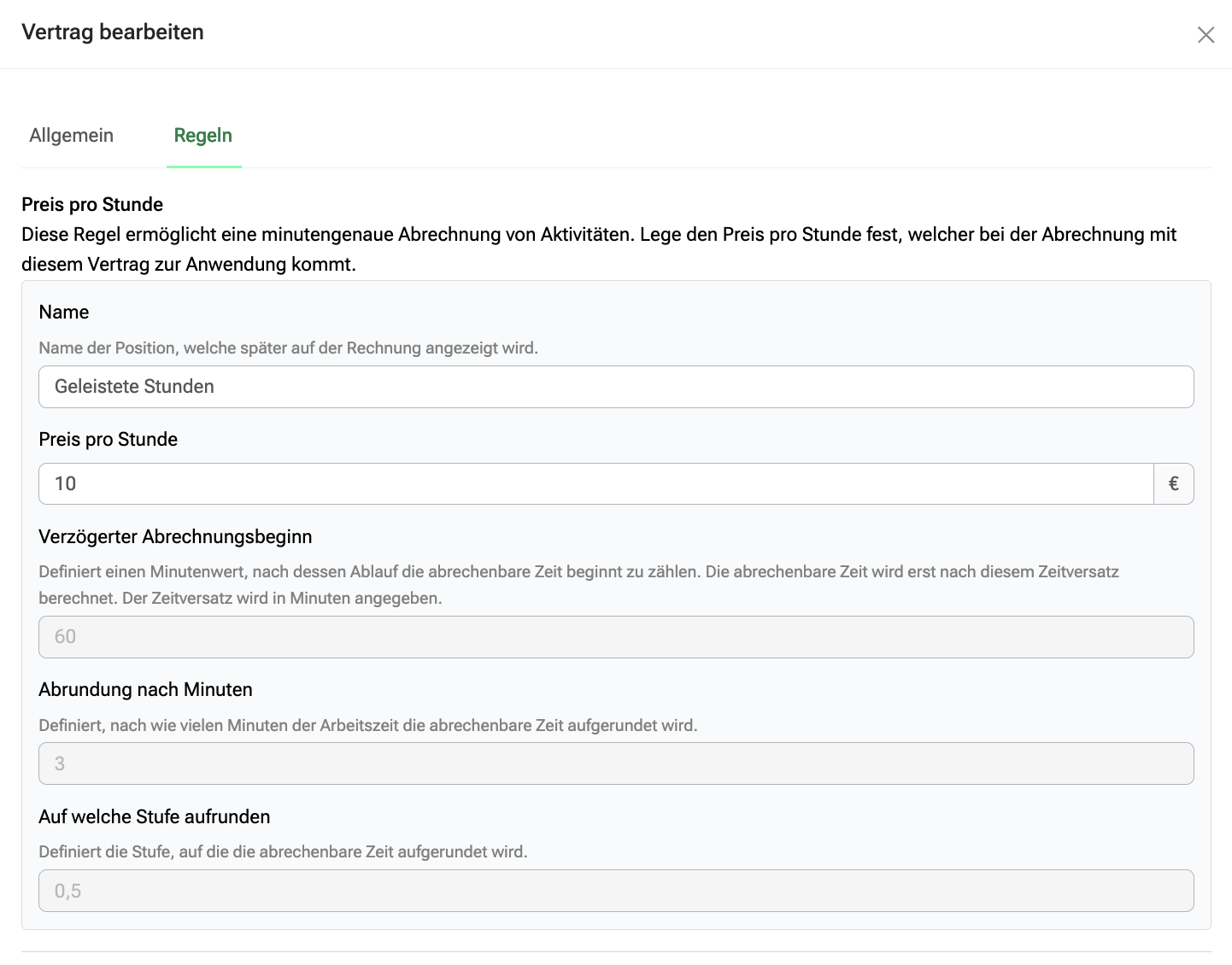Click the Name field containing Geleistete Stunden
This screenshot has width=1232, height=965.
click(x=616, y=387)
